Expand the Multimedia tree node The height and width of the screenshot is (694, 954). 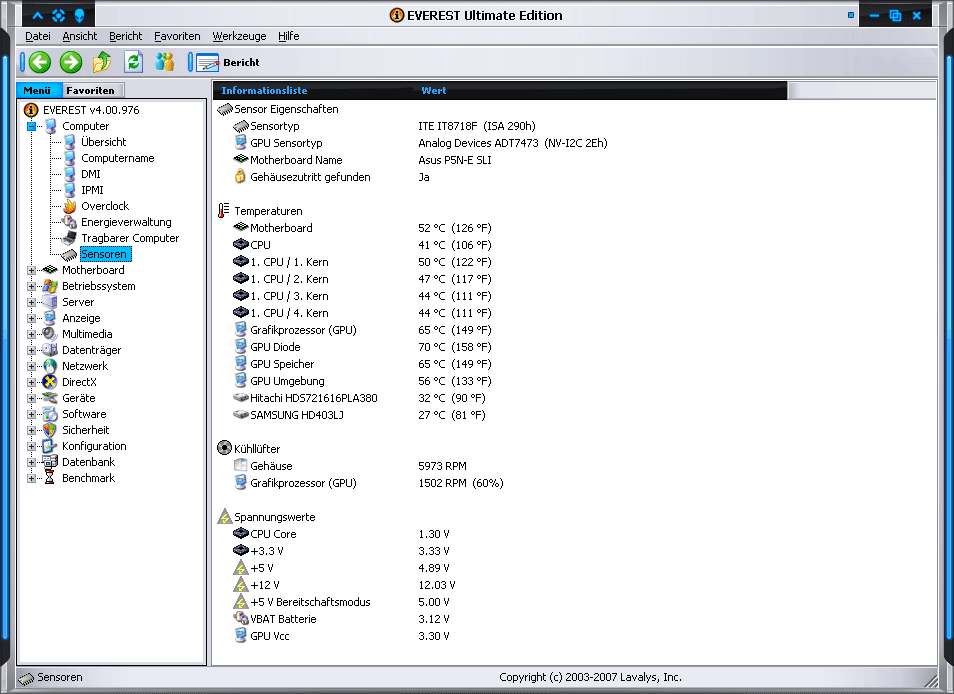(32, 334)
